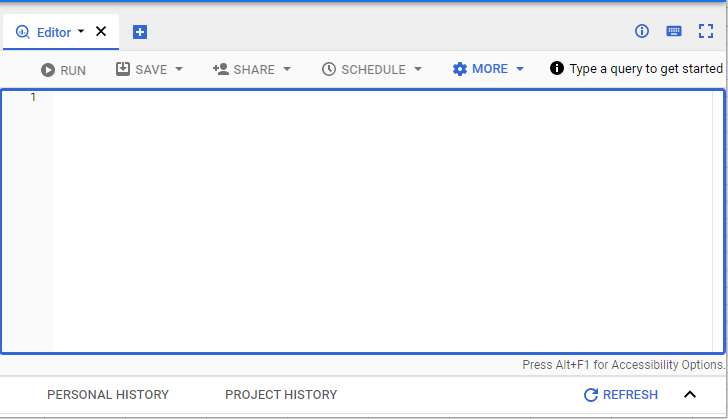Image resolution: width=728 pixels, height=419 pixels.
Task: Open the Editor tab dropdown arrow
Action: pos(81,31)
